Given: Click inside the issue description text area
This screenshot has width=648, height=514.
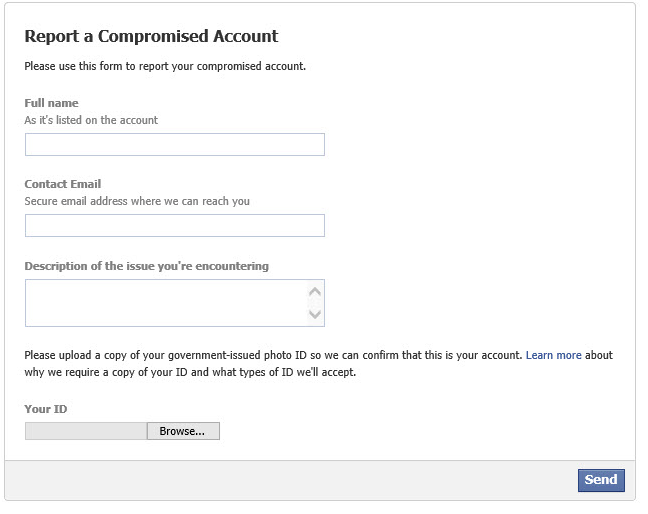Looking at the screenshot, I should click(165, 303).
